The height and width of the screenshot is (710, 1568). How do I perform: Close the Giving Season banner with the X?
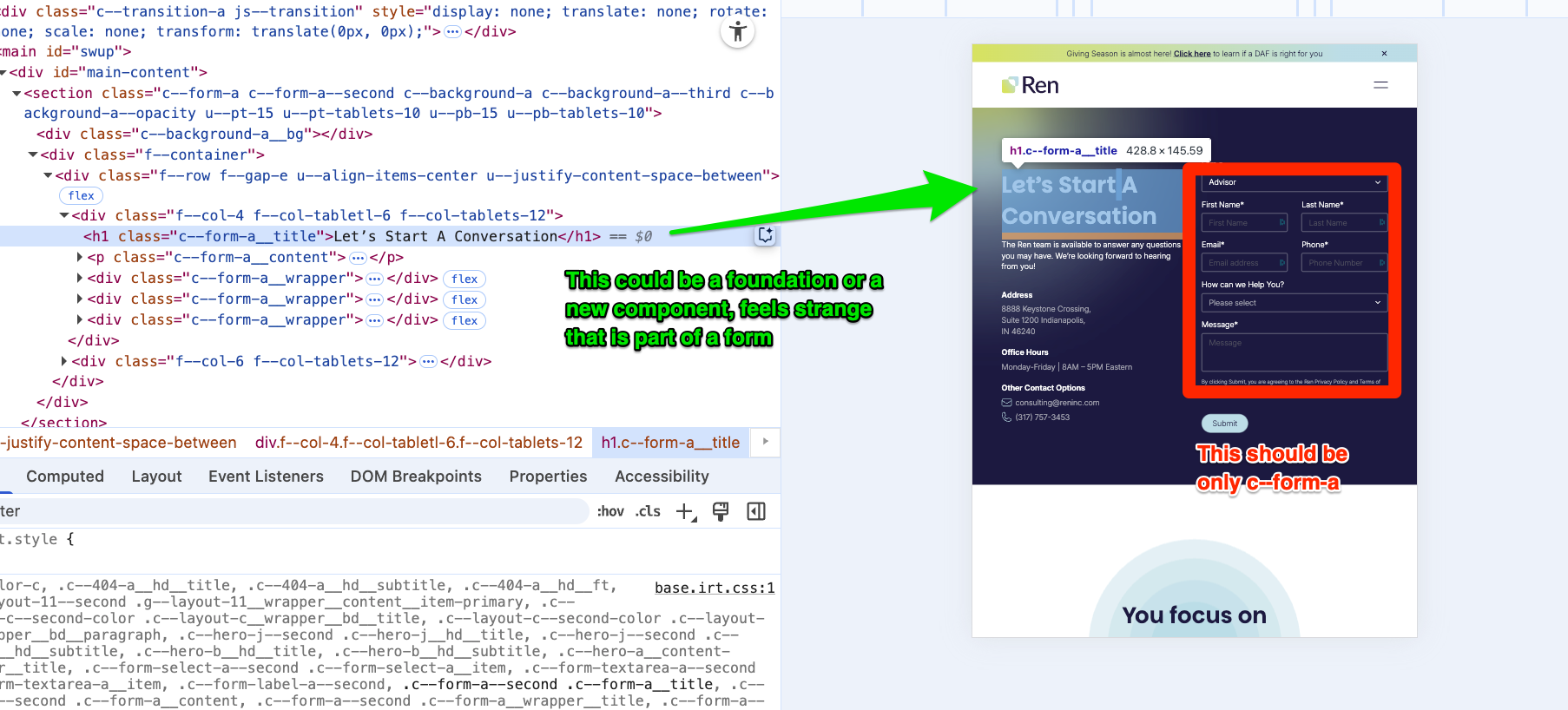(x=1384, y=54)
